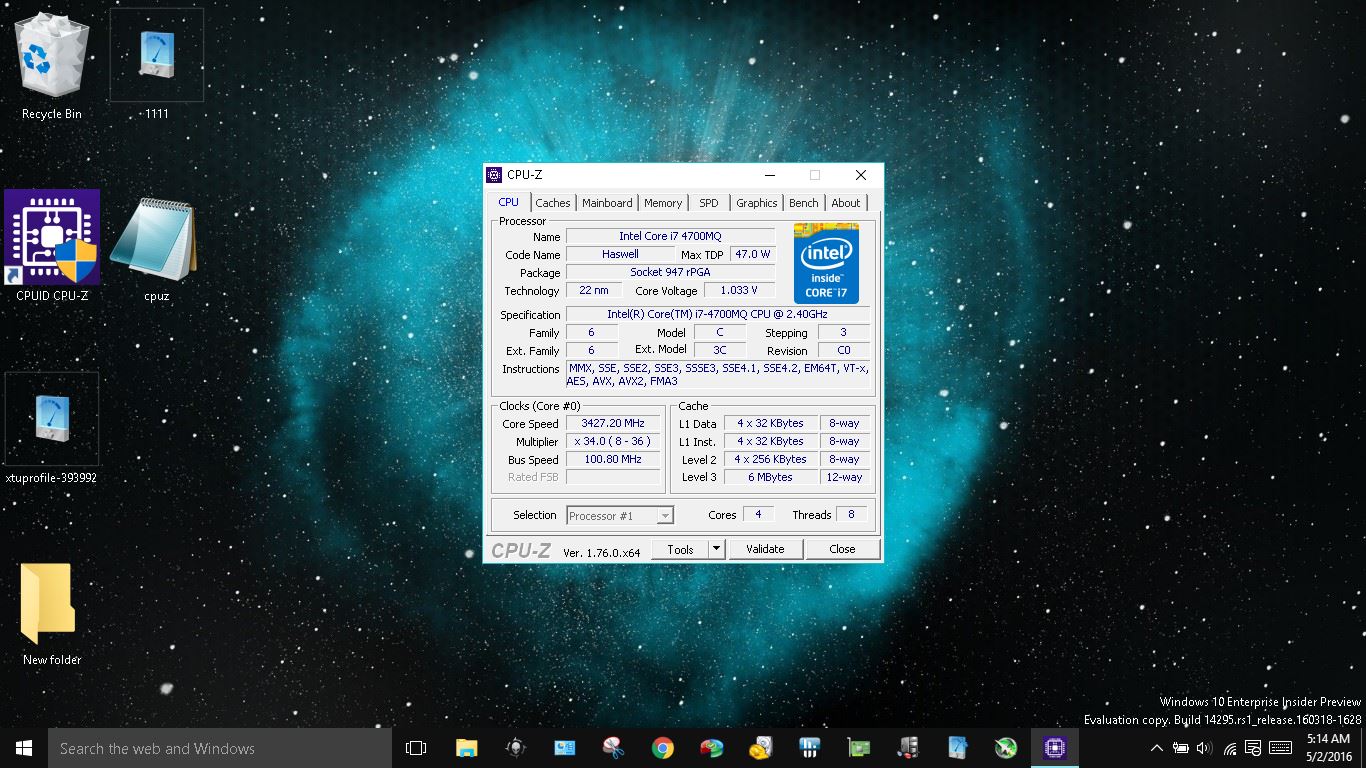
Task: Click the Multiplier value x 34.0 ( 8 - 36 )
Action: [x=613, y=442]
